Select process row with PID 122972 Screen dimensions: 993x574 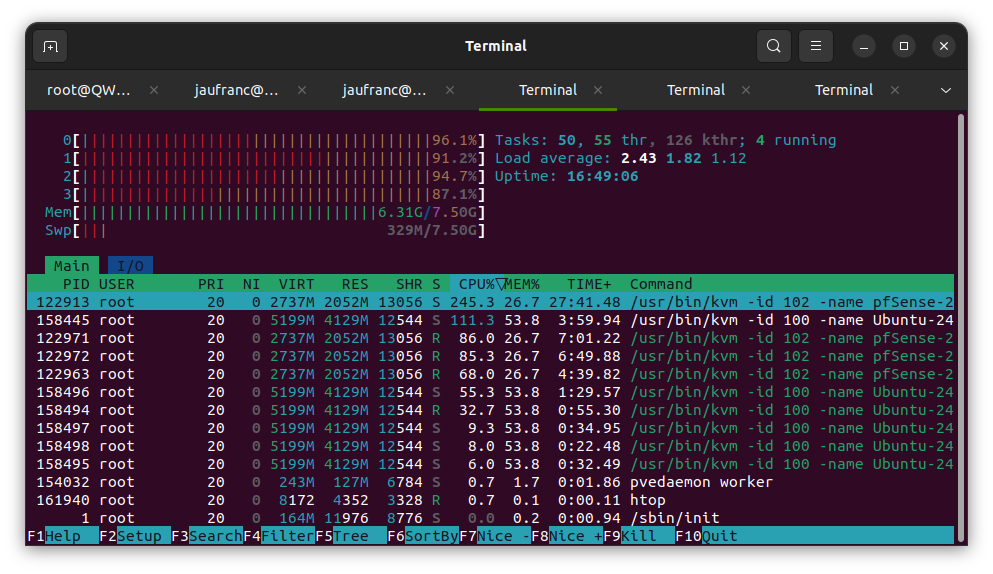coord(490,356)
